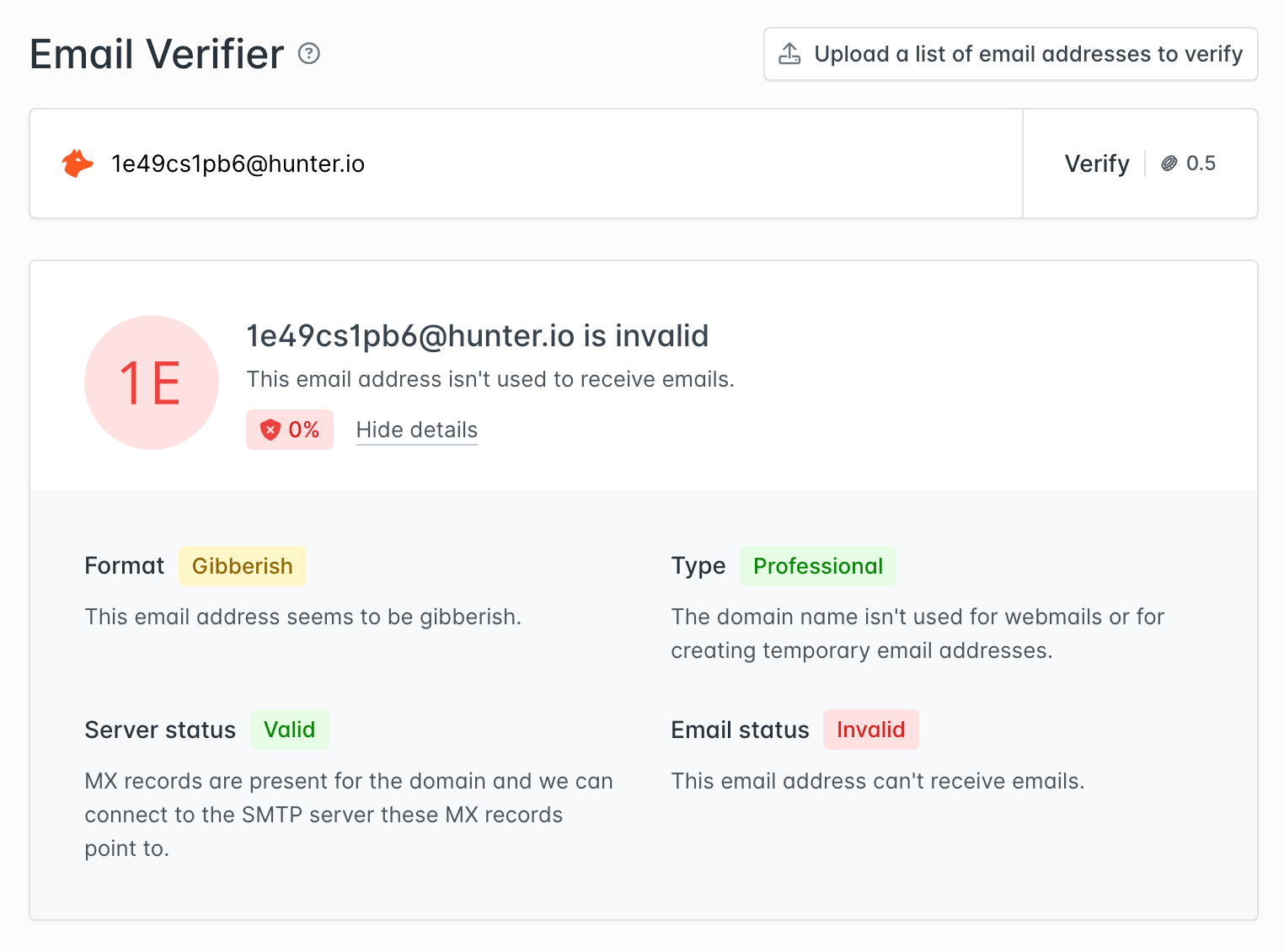Click the yellow Gibberish format badge

(242, 566)
